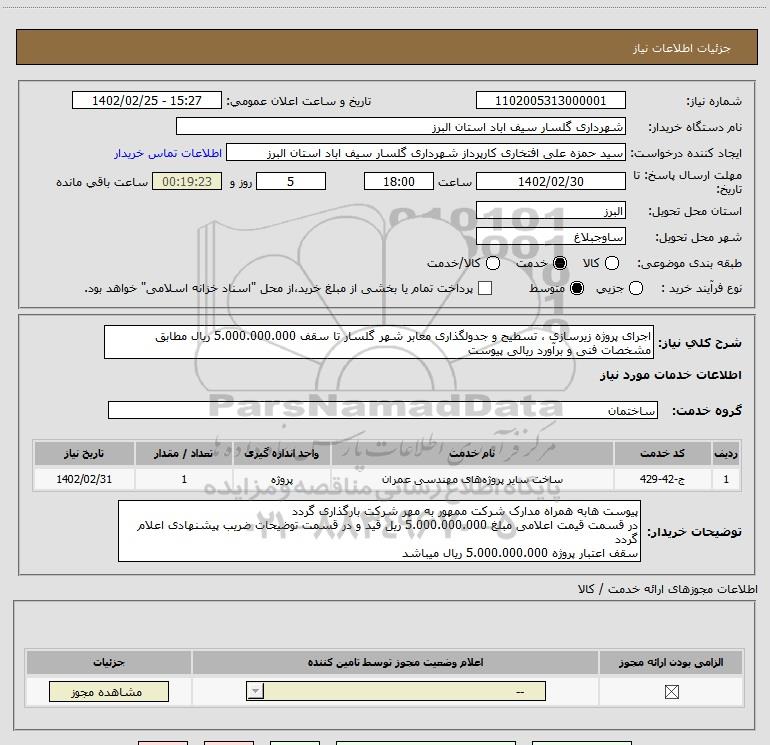
Task: Click the general need description text box
Action: click(379, 342)
